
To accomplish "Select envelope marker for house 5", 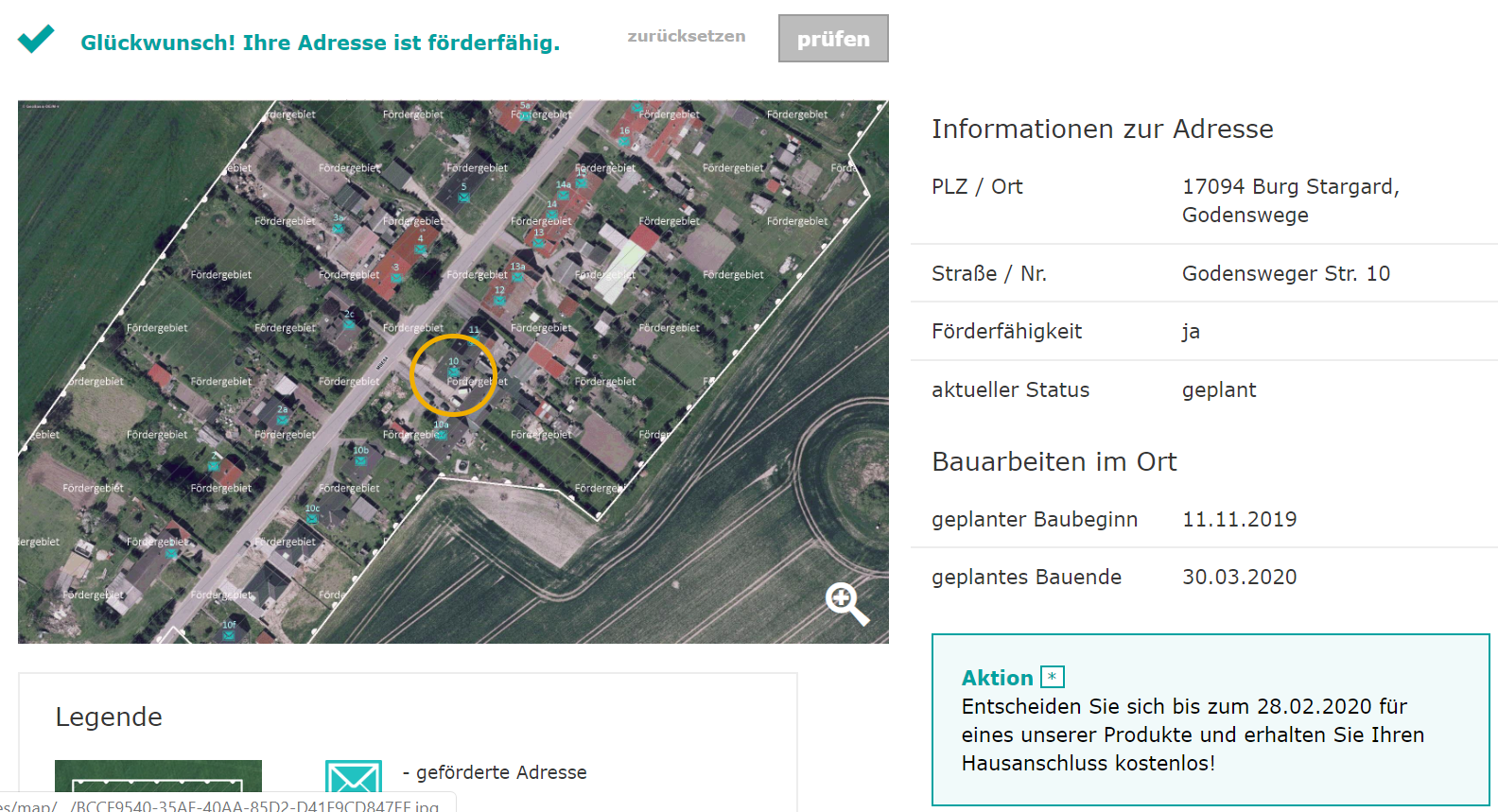I will (x=464, y=198).
